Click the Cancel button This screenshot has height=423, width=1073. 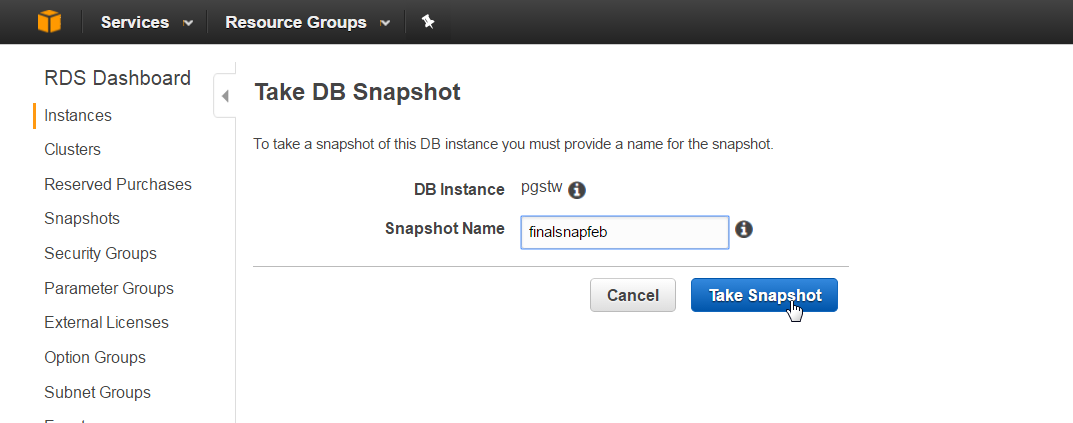pos(633,295)
